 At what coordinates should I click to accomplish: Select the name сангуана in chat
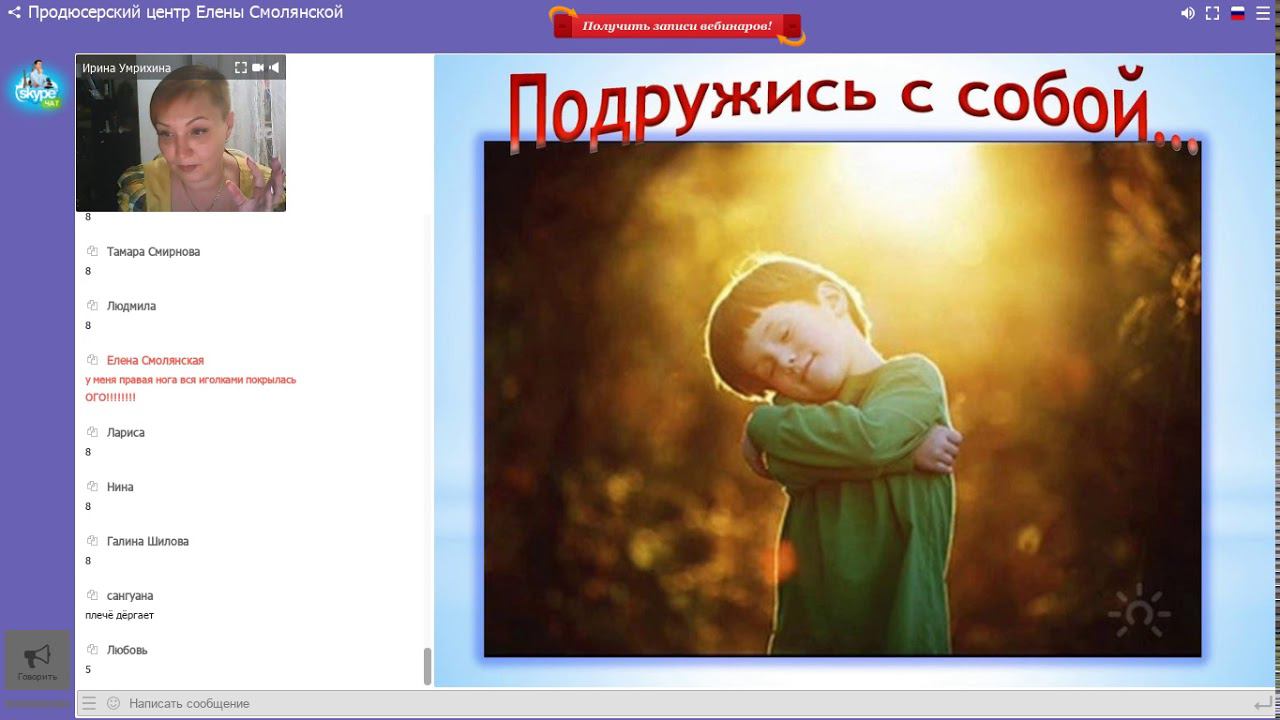coord(130,596)
